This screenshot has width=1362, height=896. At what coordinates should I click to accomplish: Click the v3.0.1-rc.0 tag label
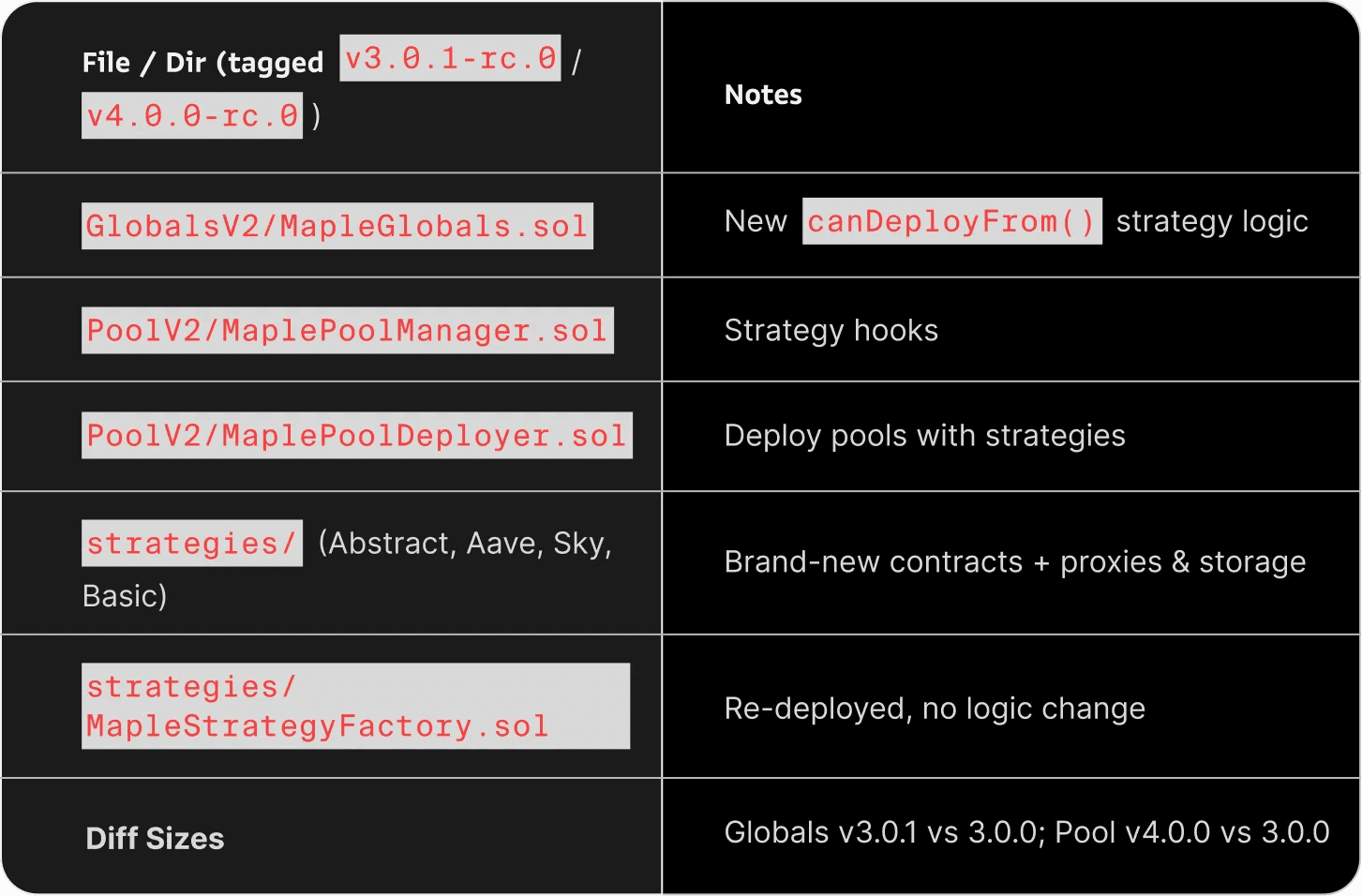tap(450, 59)
